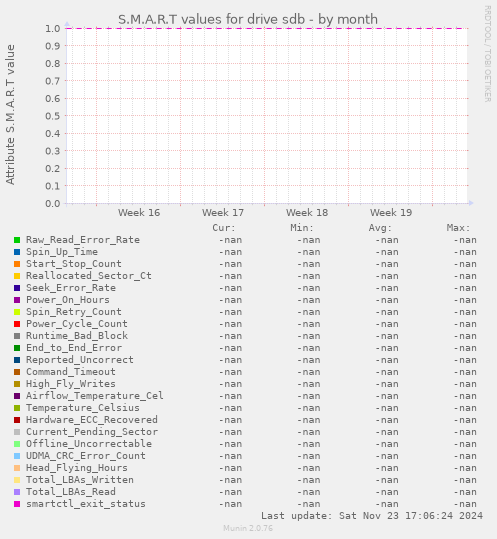Select the Week 19 axis label
The image size is (497, 539).
coord(391,212)
